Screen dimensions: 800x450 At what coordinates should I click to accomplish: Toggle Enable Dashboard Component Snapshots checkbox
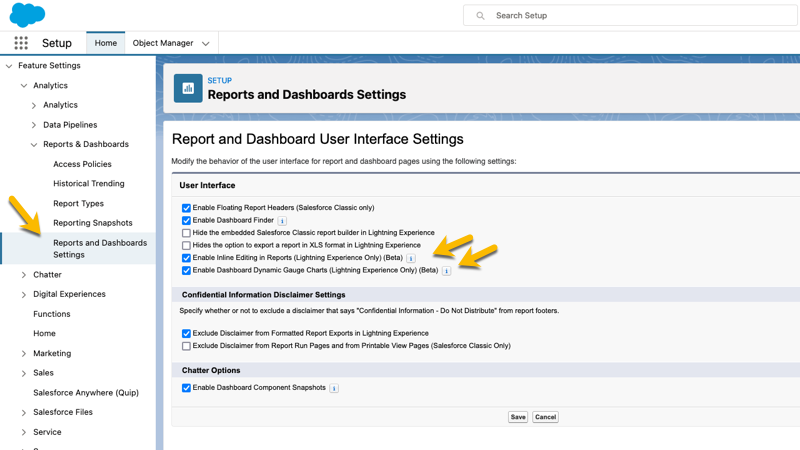pyautogui.click(x=186, y=388)
